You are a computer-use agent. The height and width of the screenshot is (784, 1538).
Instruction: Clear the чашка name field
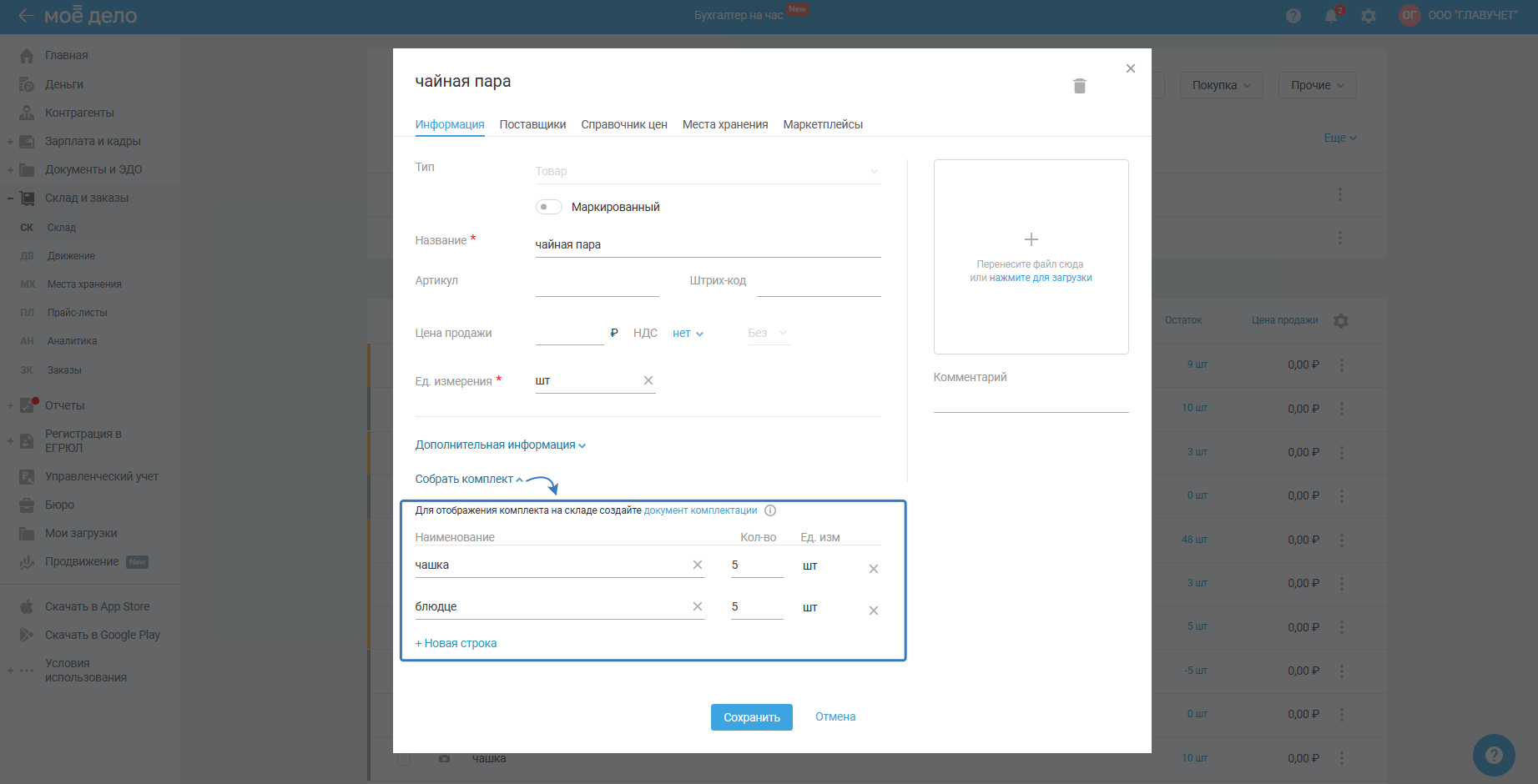697,565
